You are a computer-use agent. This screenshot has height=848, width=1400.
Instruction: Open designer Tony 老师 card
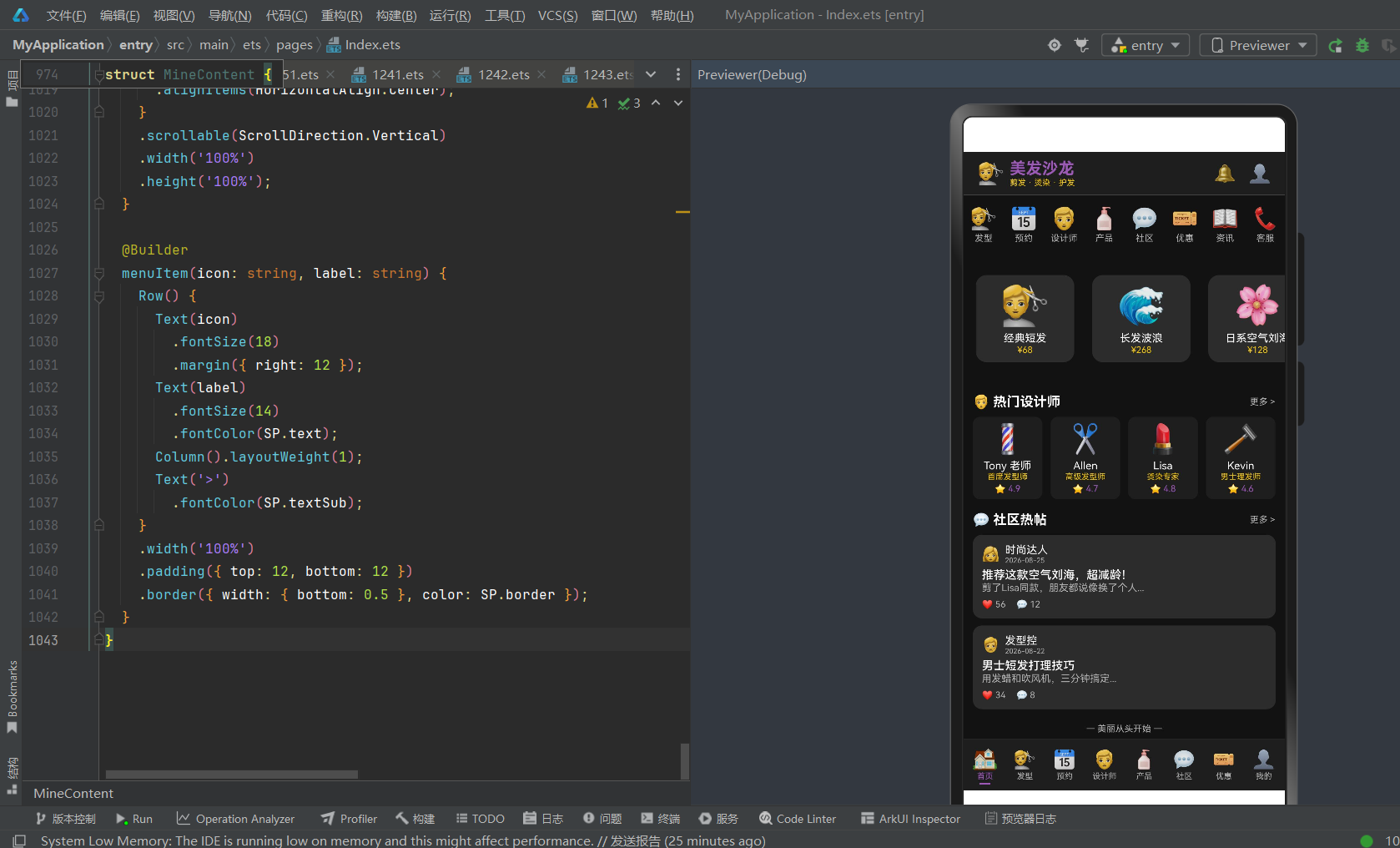click(x=1007, y=458)
